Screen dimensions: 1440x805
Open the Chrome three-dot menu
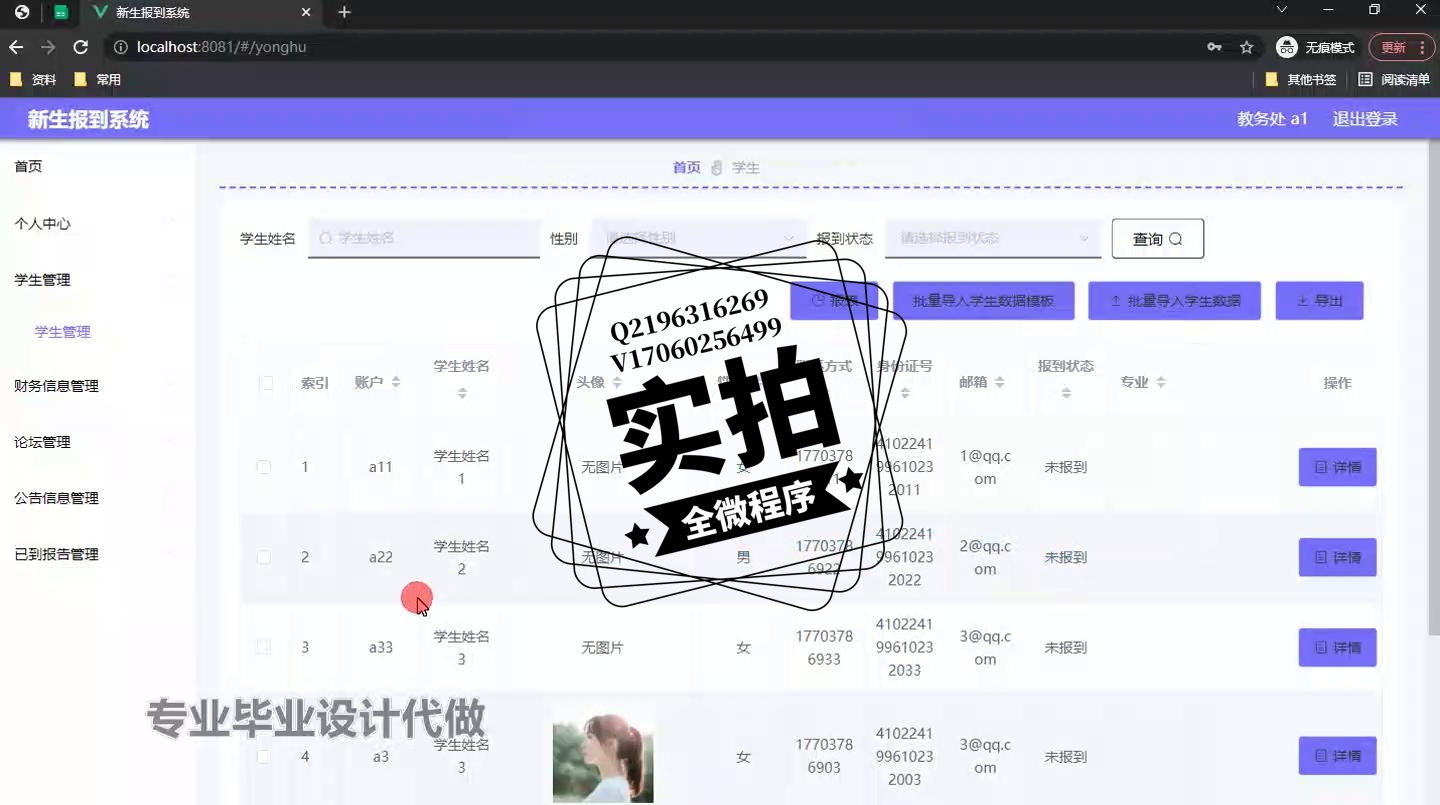[x=1422, y=47]
